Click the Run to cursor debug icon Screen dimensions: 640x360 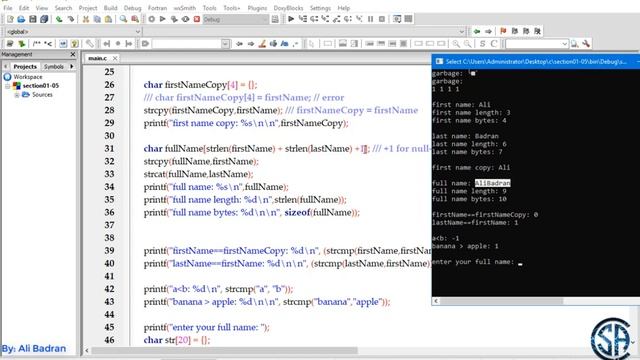click(x=303, y=19)
